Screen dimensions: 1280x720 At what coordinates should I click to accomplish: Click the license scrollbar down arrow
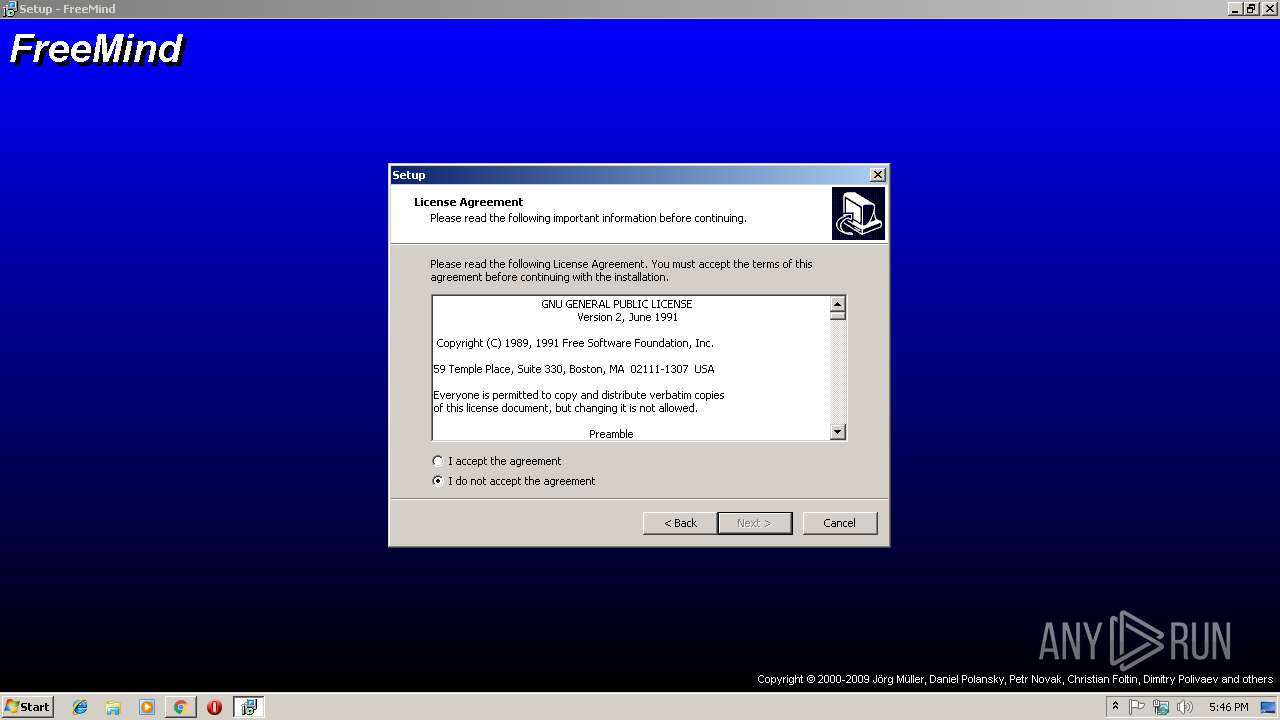coord(838,432)
